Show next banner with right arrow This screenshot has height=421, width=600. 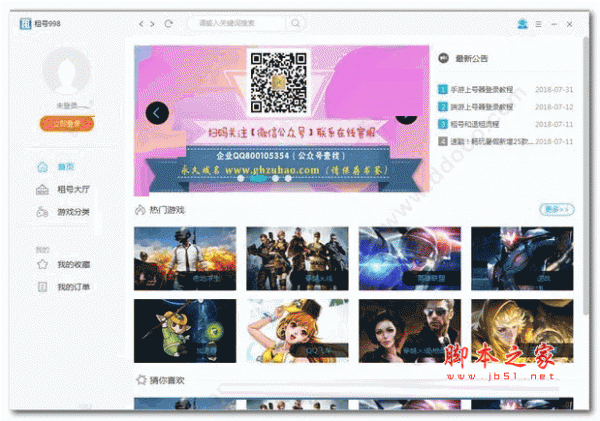406,118
